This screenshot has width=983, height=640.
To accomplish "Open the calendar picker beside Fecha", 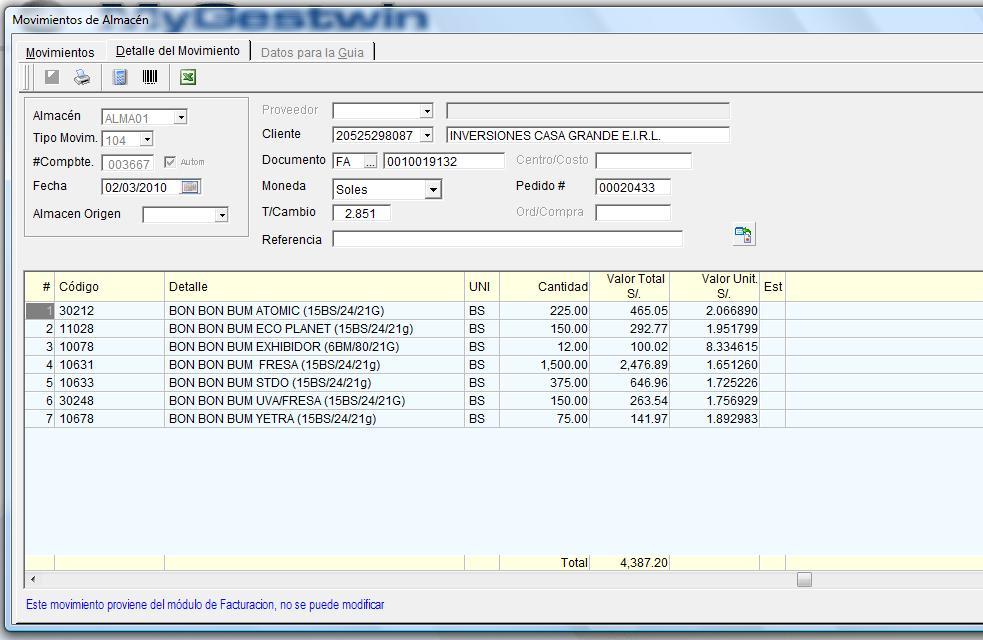I will tap(190, 187).
